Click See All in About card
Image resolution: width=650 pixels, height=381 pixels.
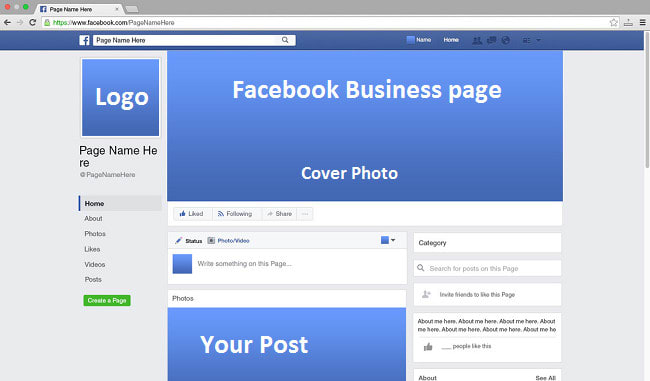(546, 378)
